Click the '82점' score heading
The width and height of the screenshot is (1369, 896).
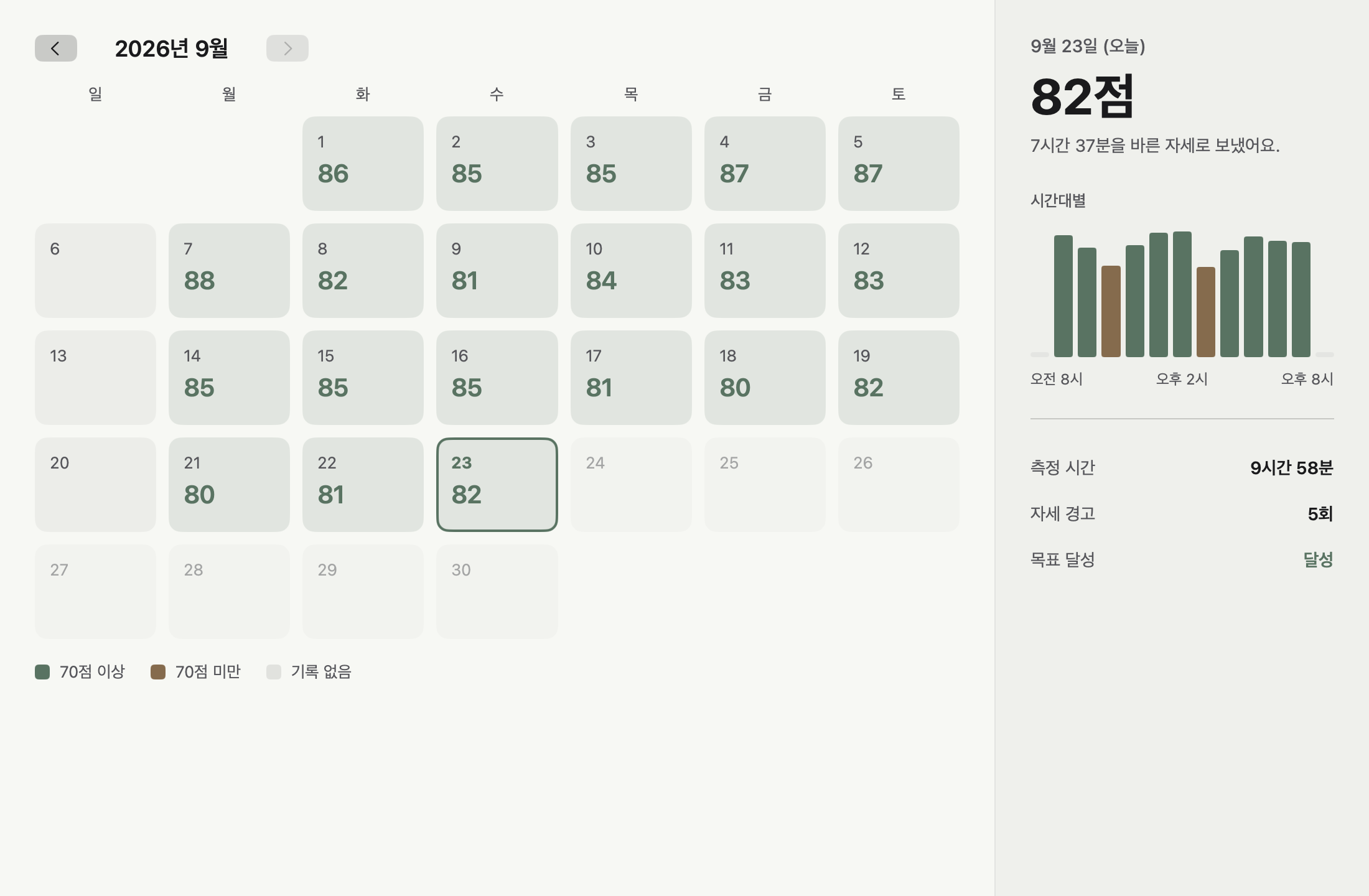coord(1083,96)
